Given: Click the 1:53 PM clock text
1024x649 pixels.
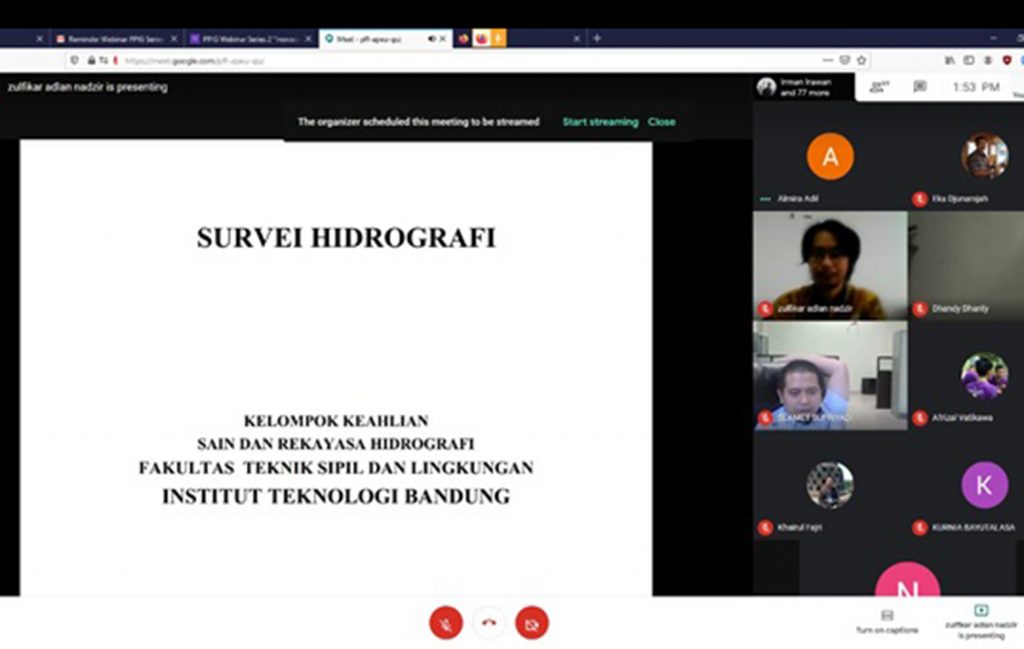Looking at the screenshot, I should (976, 87).
